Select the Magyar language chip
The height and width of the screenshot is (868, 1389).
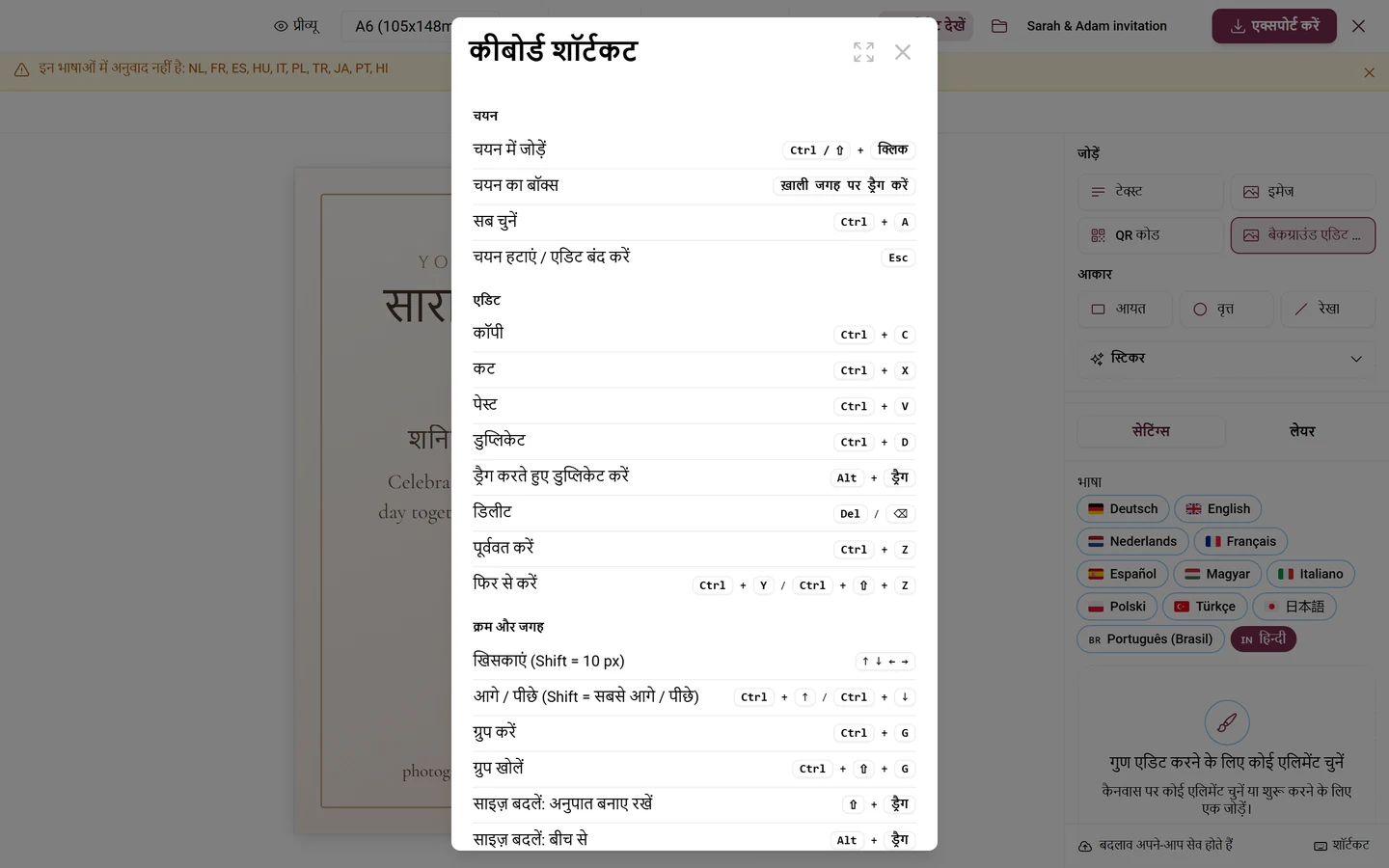pyautogui.click(x=1217, y=575)
